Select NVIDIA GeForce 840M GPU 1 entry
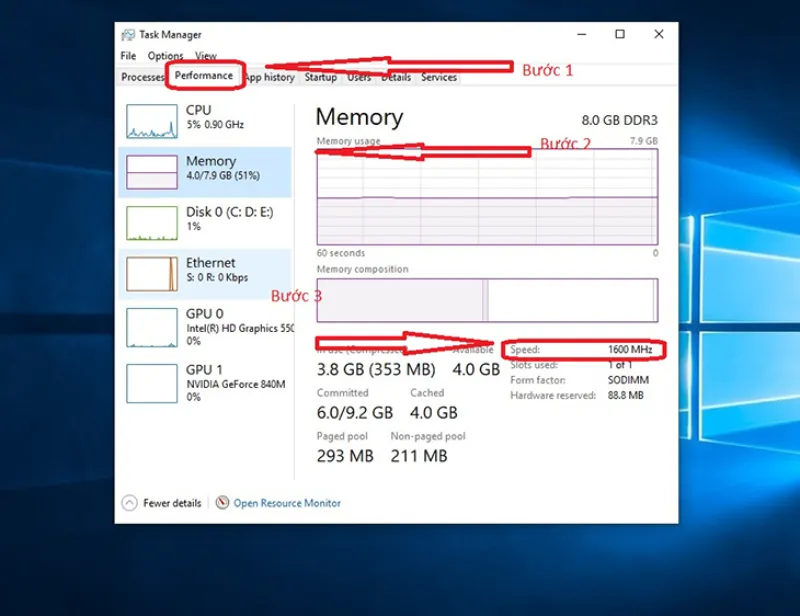 click(x=205, y=383)
